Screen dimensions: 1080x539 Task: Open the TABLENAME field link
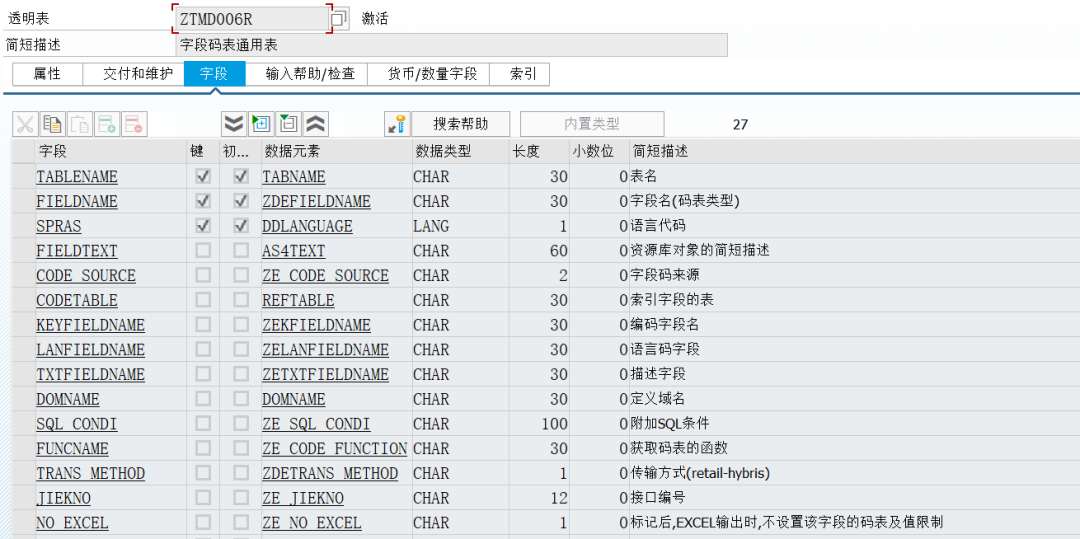(x=76, y=177)
